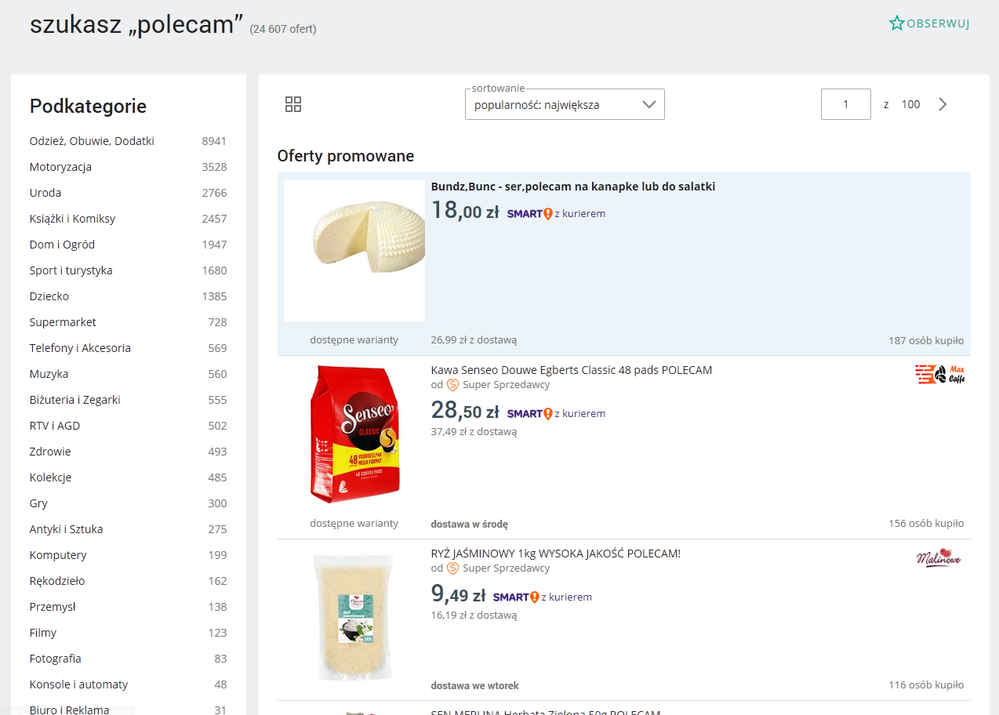This screenshot has width=999, height=715.
Task: Filter by Supermarket subcategory
Action: click(63, 322)
